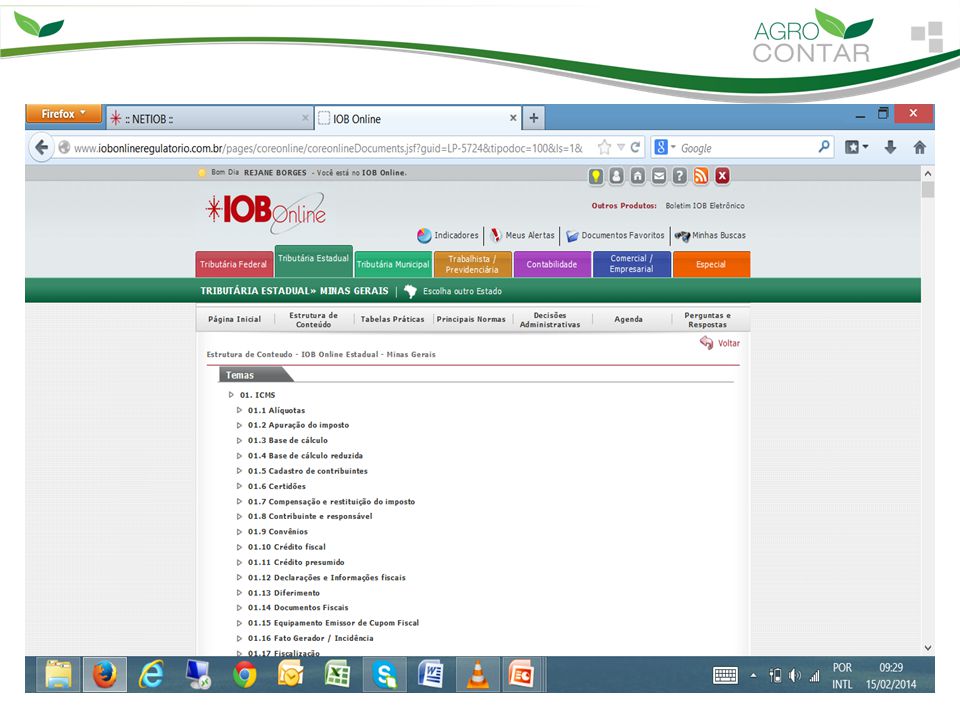Click Escolha outro Estado link
This screenshot has width=960, height=720.
tap(462, 291)
